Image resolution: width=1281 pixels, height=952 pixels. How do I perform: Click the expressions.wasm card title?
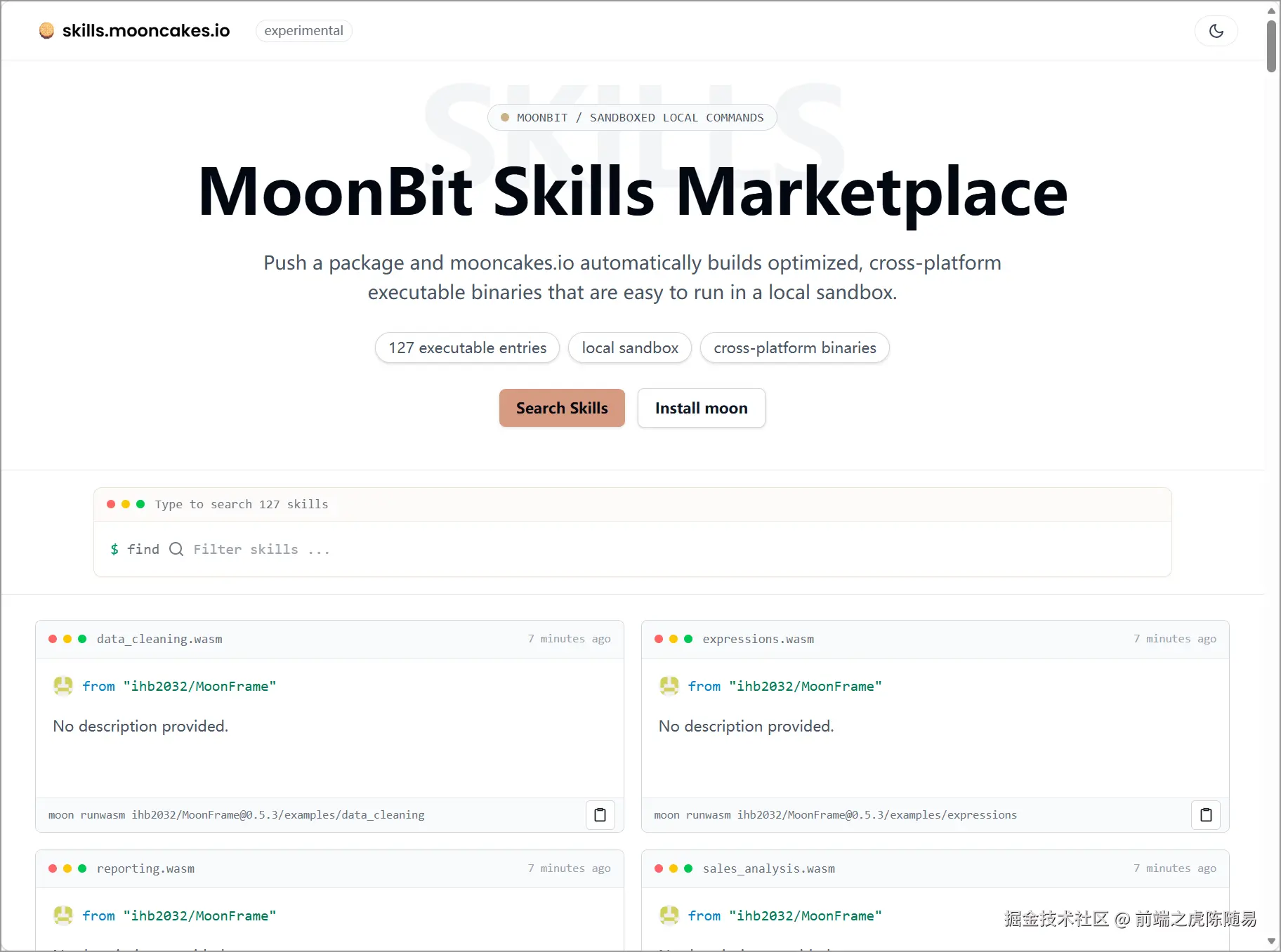tap(758, 639)
